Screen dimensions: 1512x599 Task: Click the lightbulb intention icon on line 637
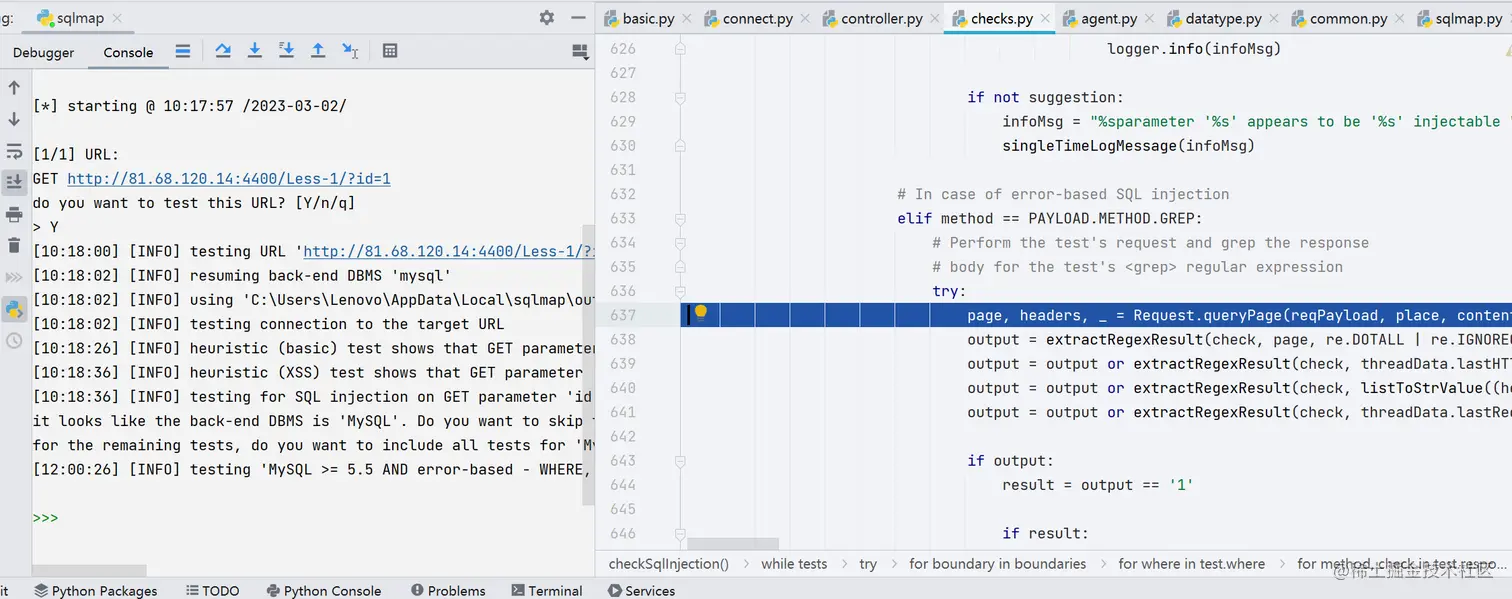[701, 313]
